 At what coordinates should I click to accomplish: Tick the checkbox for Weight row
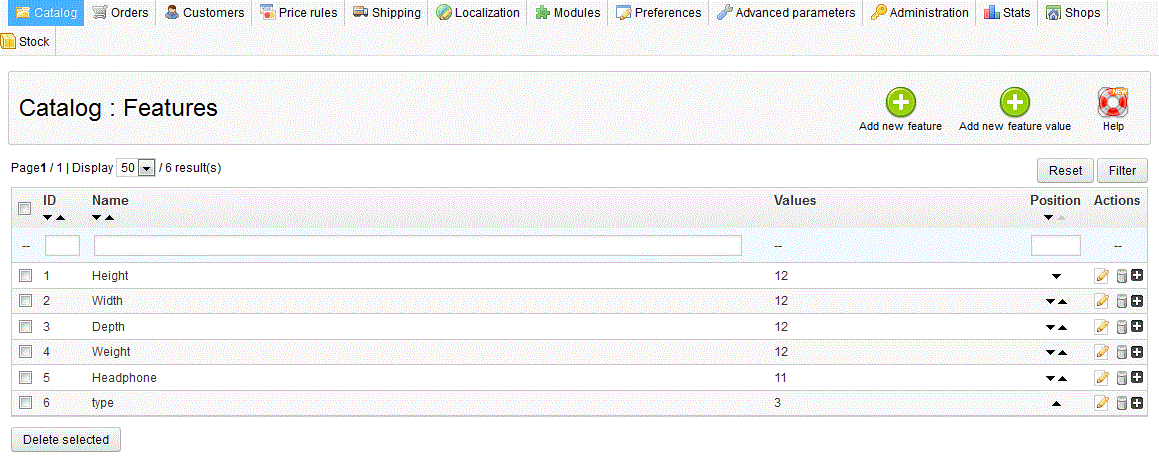click(x=26, y=352)
